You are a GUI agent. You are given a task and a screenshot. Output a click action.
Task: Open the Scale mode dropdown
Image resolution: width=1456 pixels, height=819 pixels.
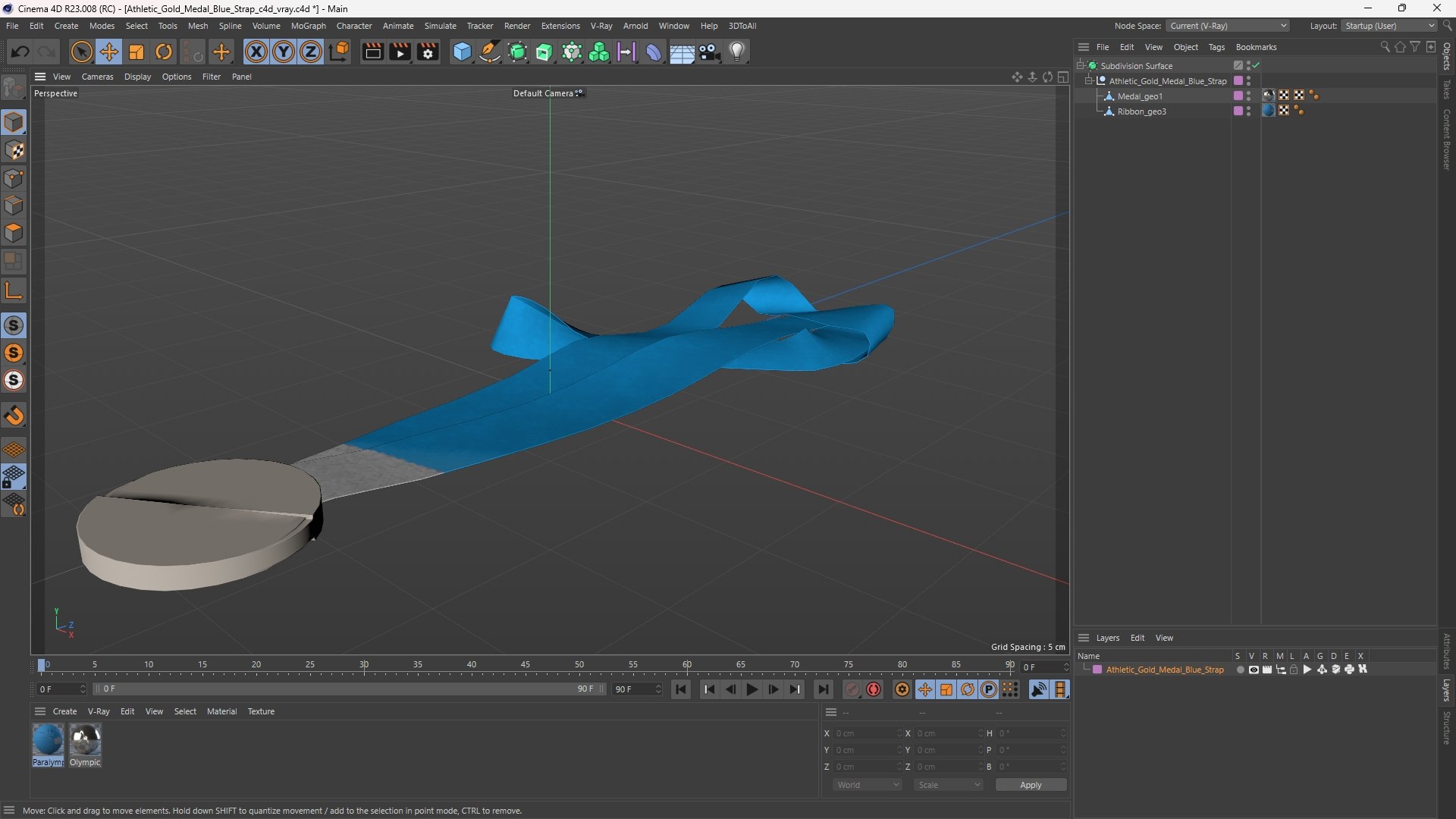949,785
